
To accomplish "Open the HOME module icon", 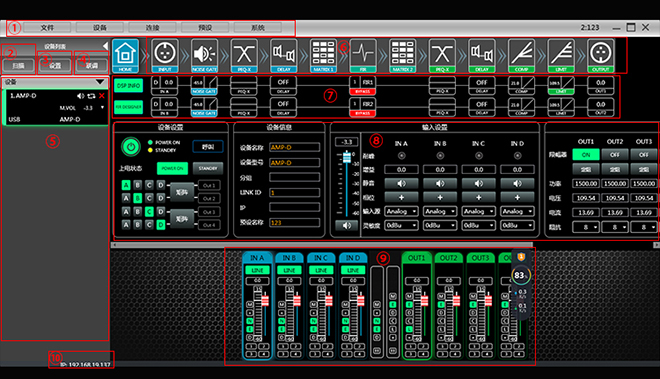I will pyautogui.click(x=125, y=56).
